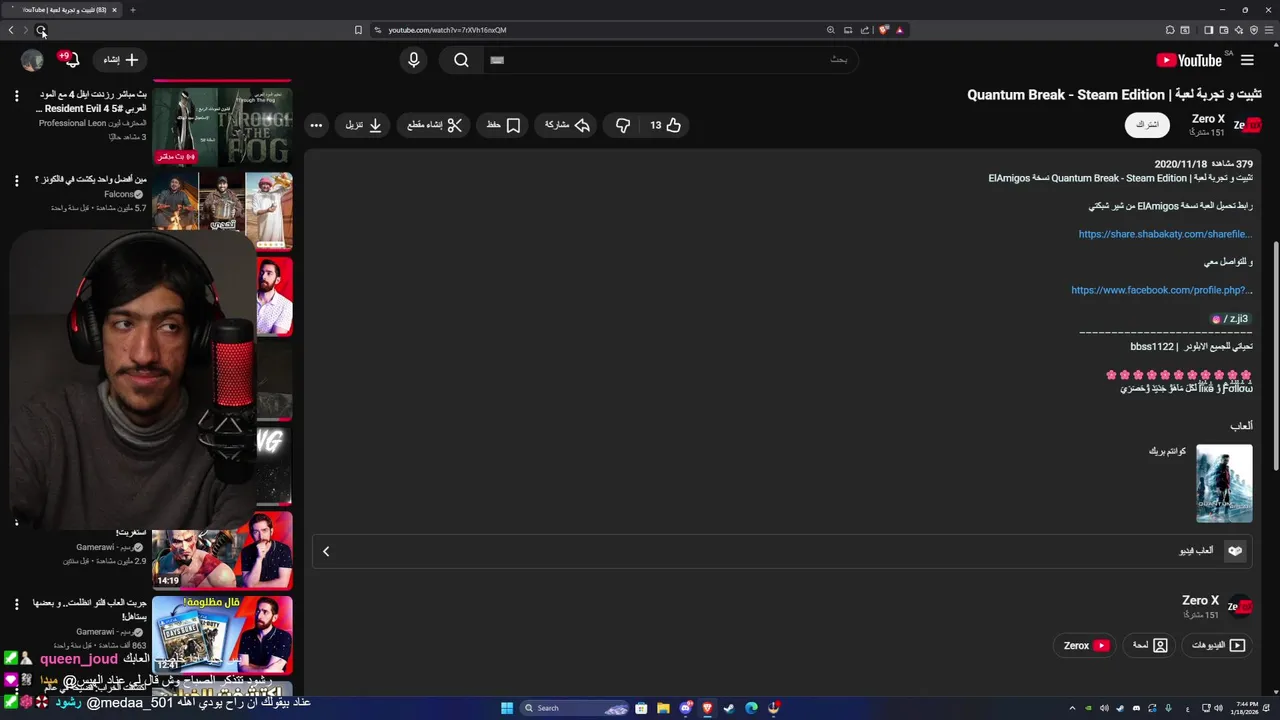
Task: Toggle subscription to Zero X channel
Action: 1148,125
